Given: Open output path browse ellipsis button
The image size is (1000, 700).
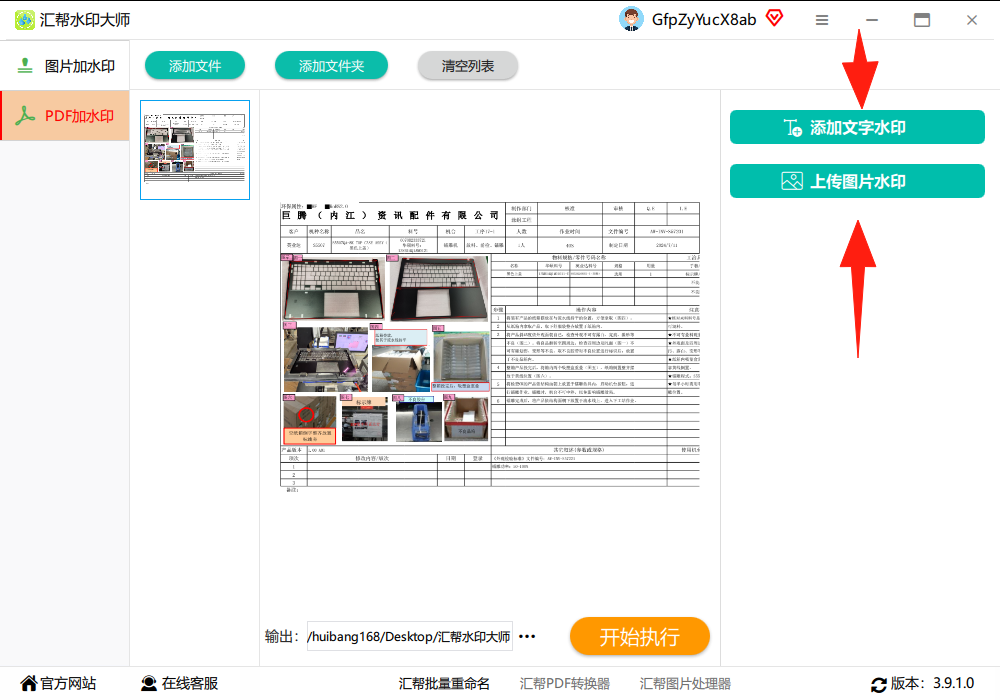Looking at the screenshot, I should click(x=527, y=636).
